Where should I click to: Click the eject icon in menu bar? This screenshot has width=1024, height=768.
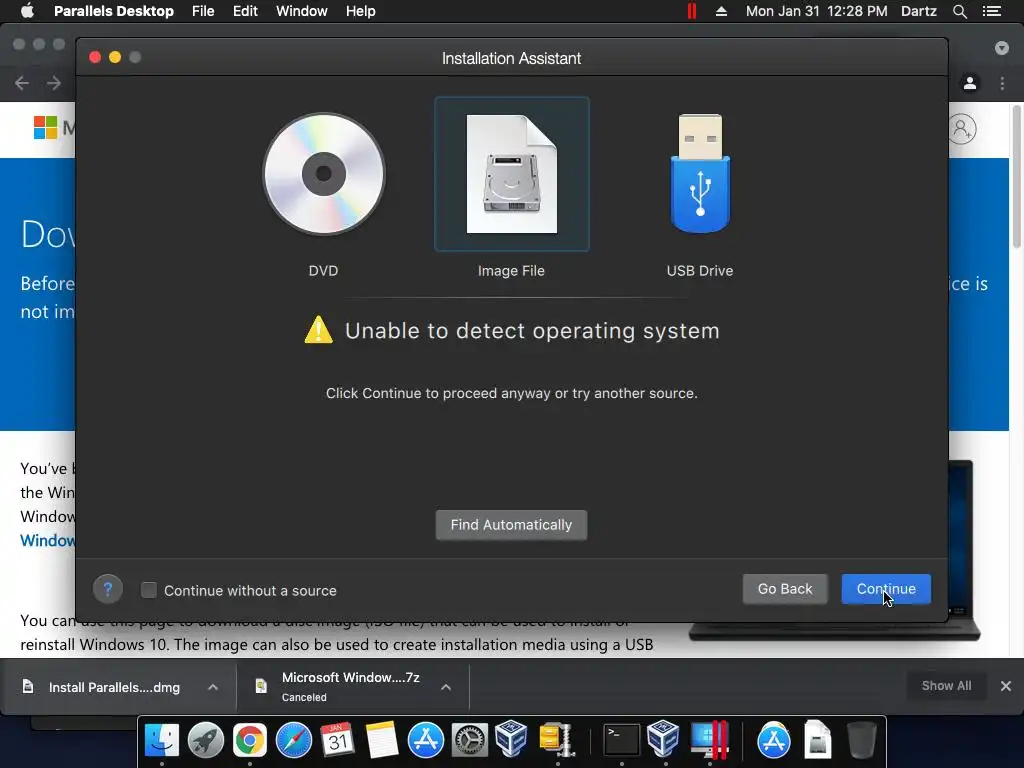tap(721, 11)
